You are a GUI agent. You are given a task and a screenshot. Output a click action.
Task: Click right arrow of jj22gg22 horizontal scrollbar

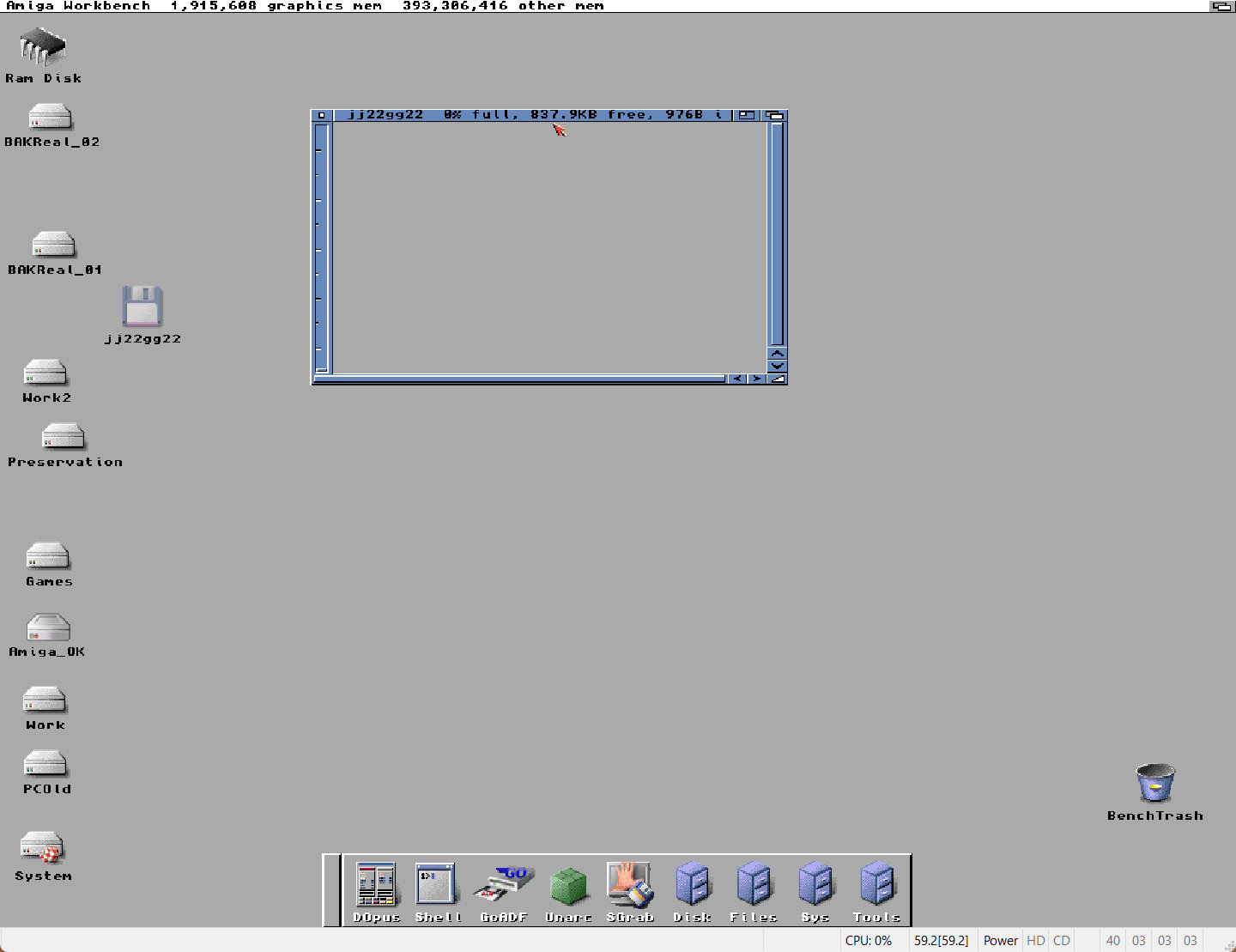756,379
